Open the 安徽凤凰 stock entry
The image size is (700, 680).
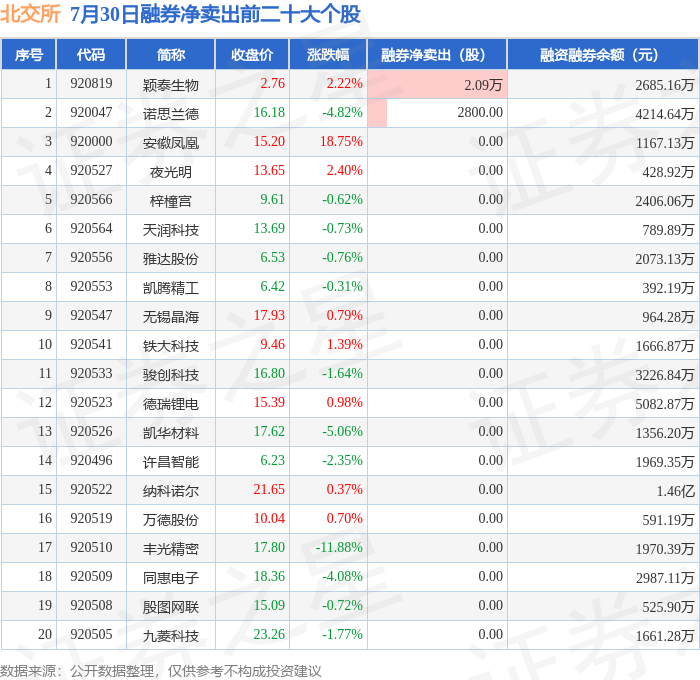point(171,143)
